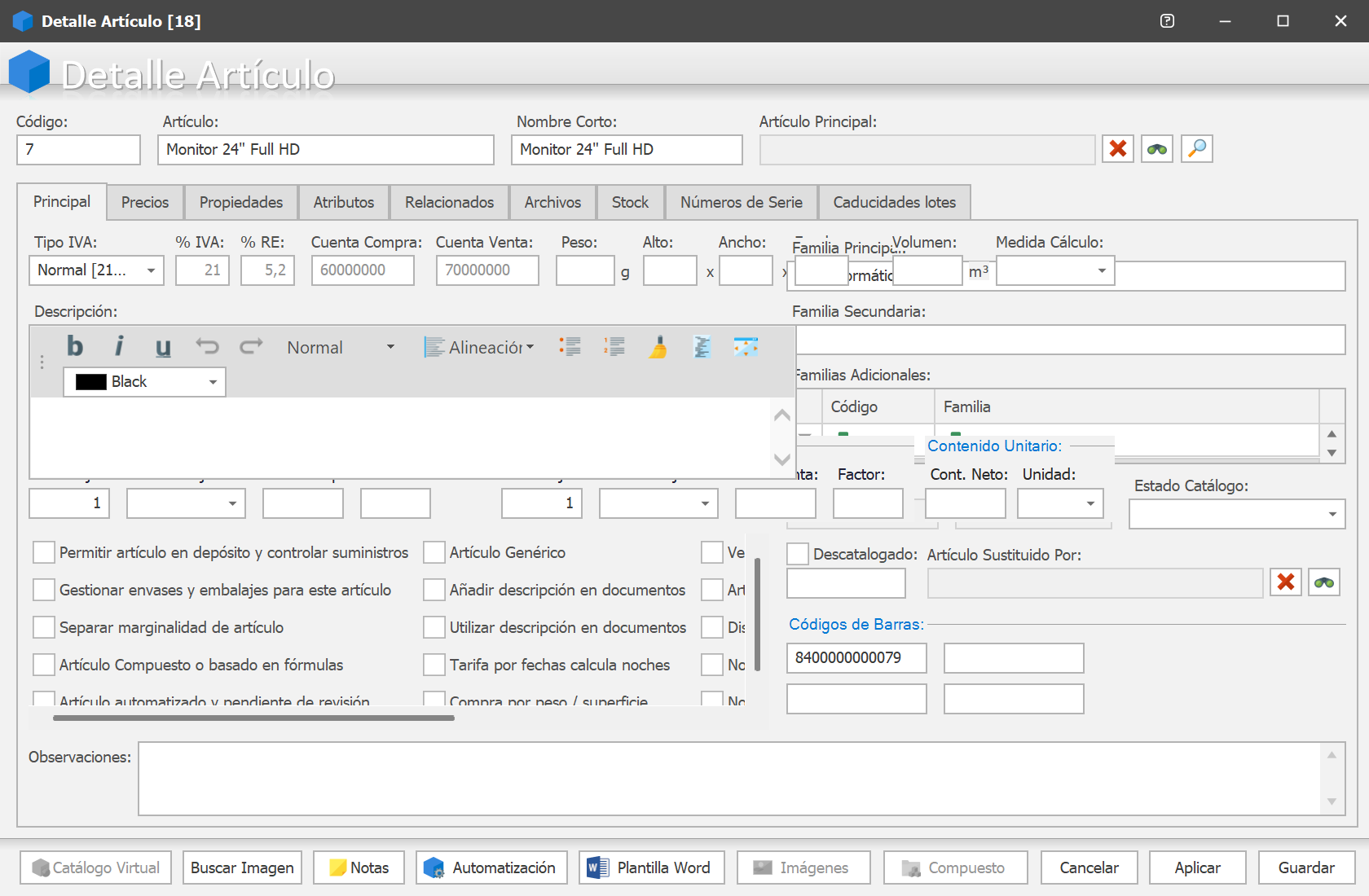Viewport: 1369px width, 896px height.
Task: Insert a bulleted list in the description
Action: tap(570, 347)
